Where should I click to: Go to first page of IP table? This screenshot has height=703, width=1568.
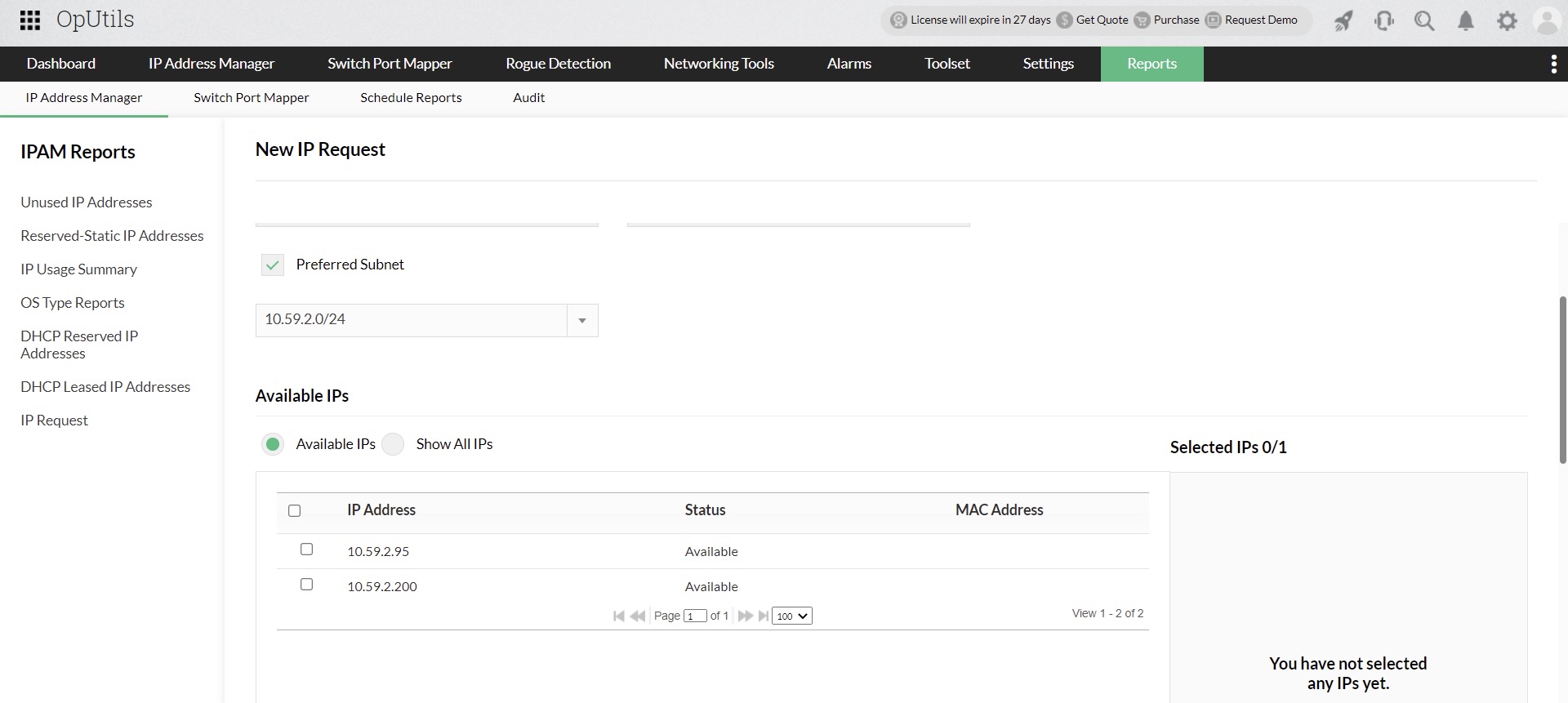pyautogui.click(x=619, y=616)
